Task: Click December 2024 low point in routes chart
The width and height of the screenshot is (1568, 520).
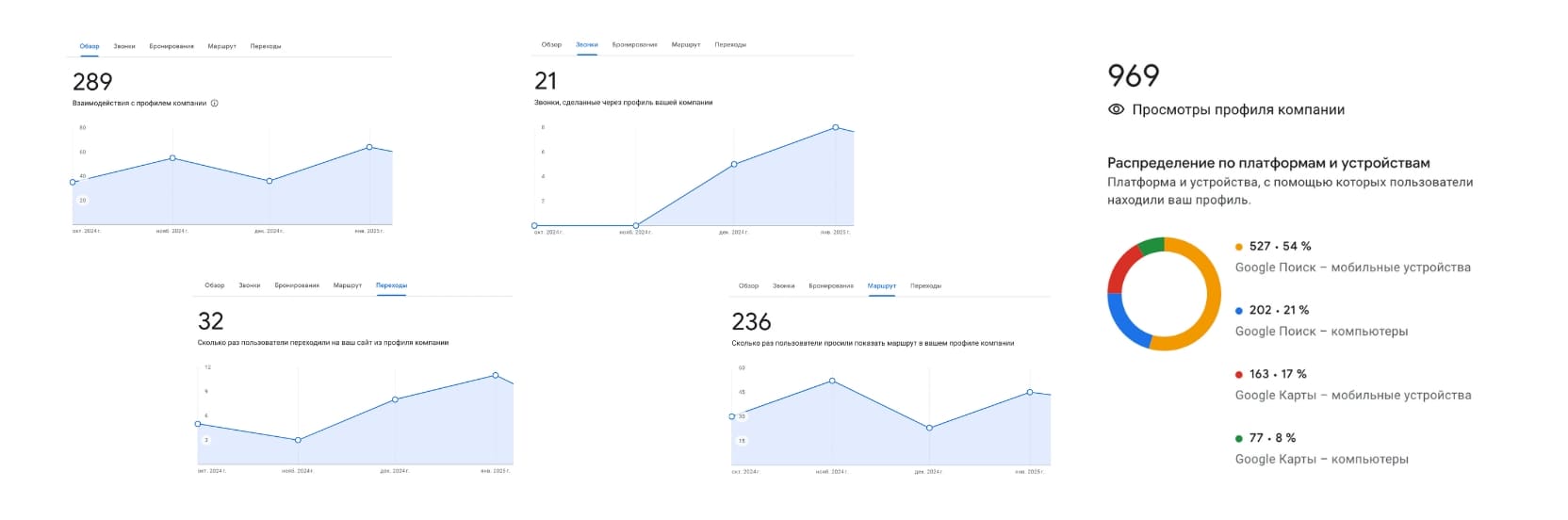Action: coord(930,428)
